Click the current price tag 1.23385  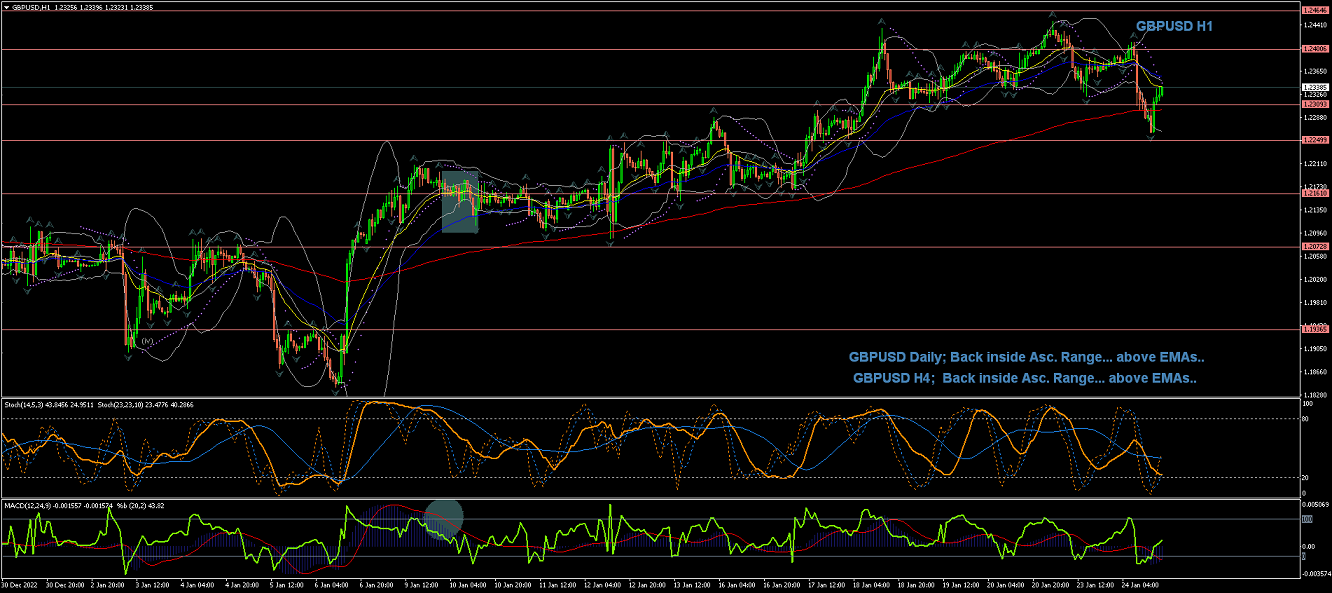point(1314,87)
